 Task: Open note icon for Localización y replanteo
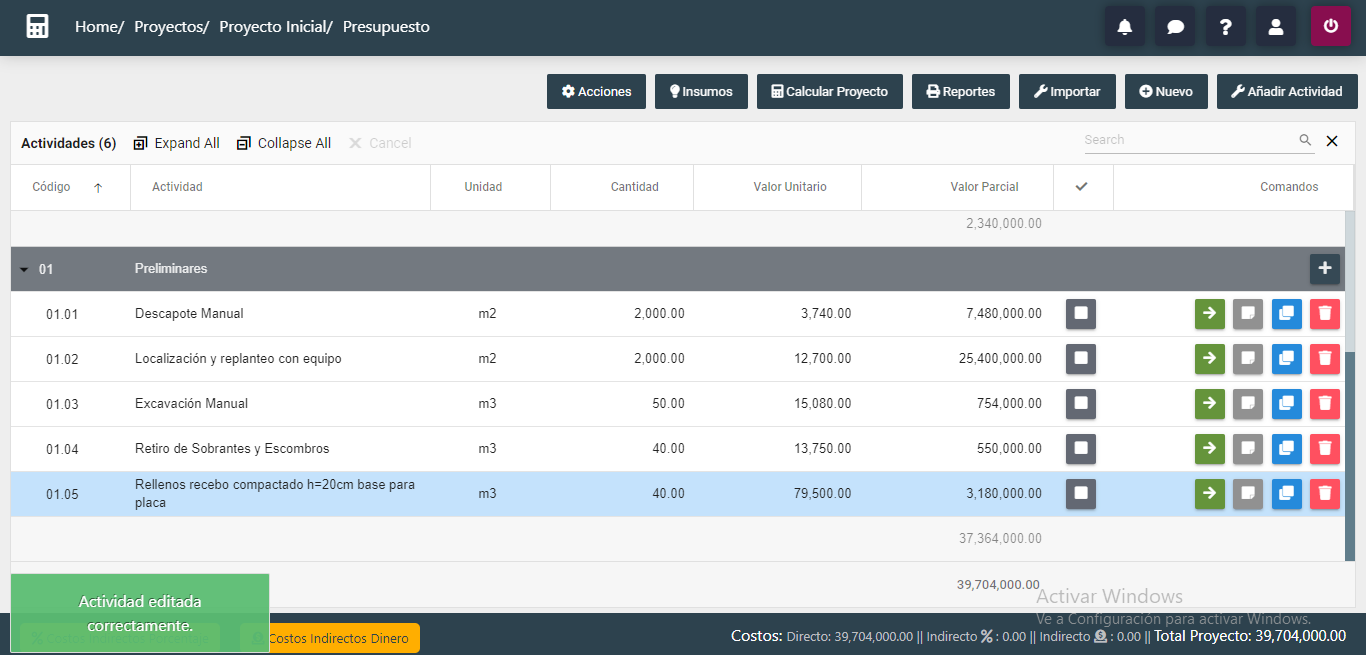coord(1248,359)
